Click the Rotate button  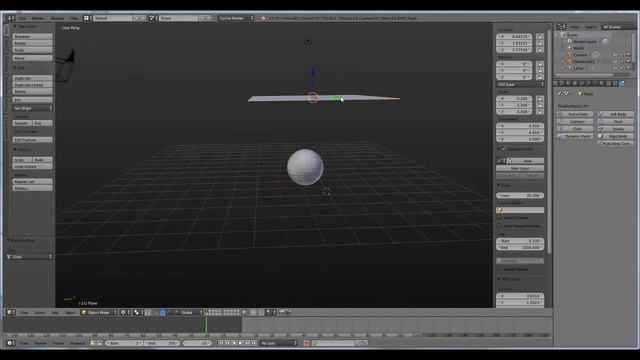click(33, 43)
